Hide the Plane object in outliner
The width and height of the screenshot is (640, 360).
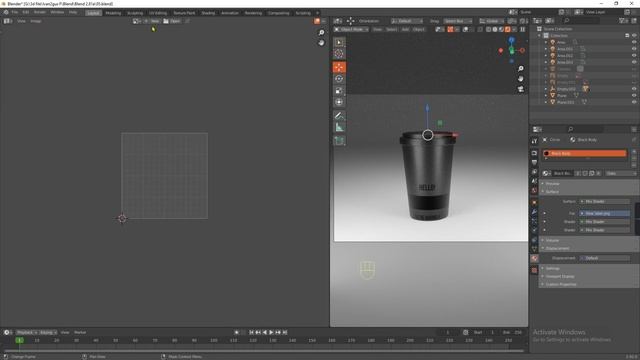click(634, 96)
